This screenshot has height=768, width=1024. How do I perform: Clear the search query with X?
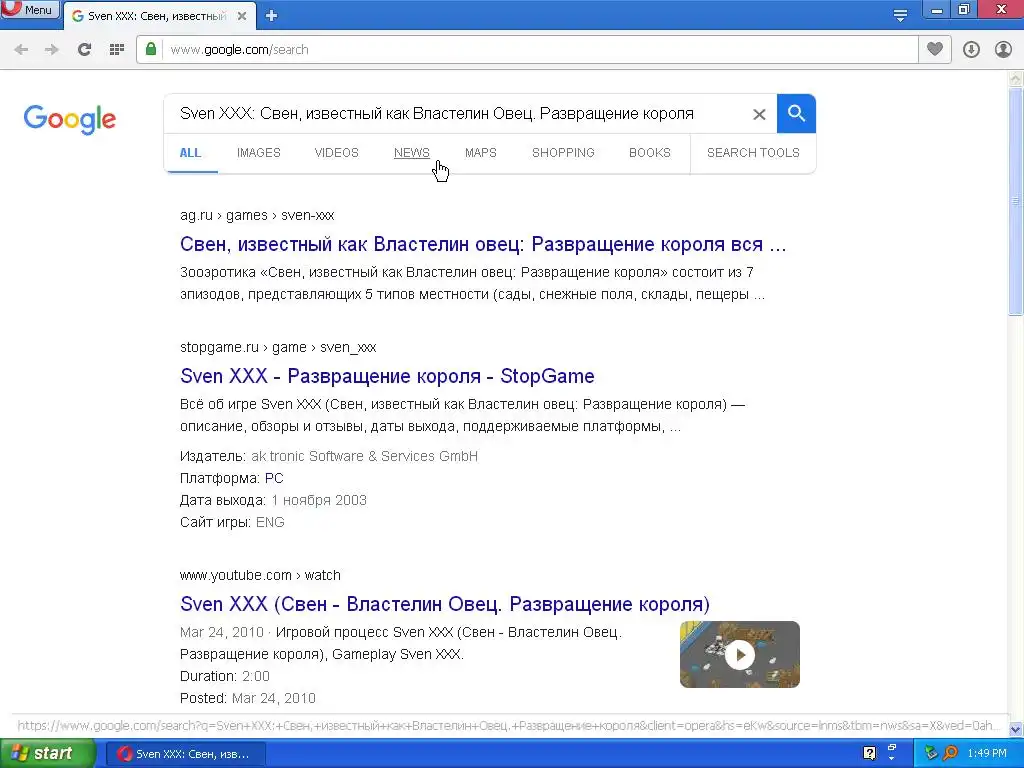(x=759, y=114)
